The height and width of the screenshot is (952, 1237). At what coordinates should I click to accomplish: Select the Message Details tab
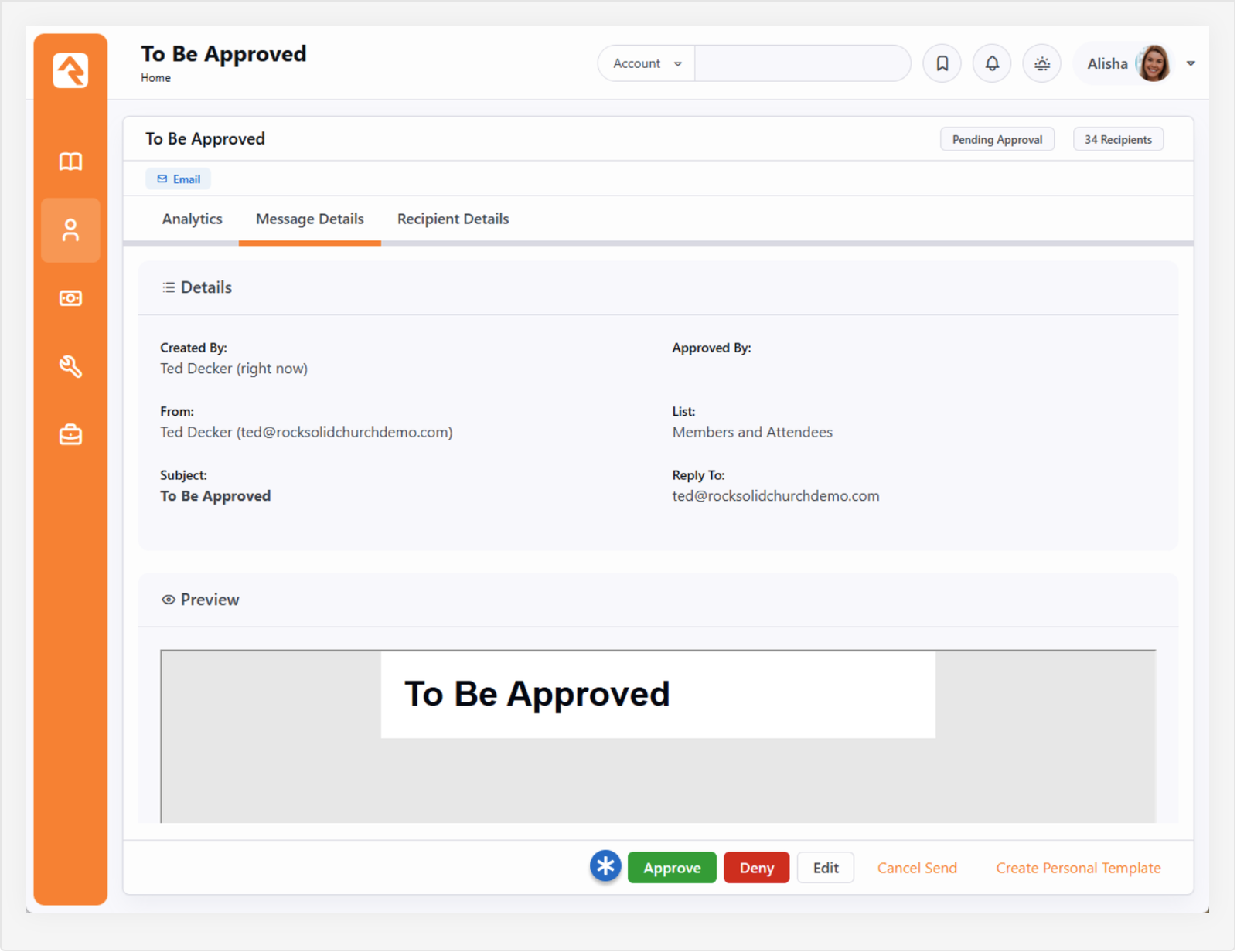point(309,219)
